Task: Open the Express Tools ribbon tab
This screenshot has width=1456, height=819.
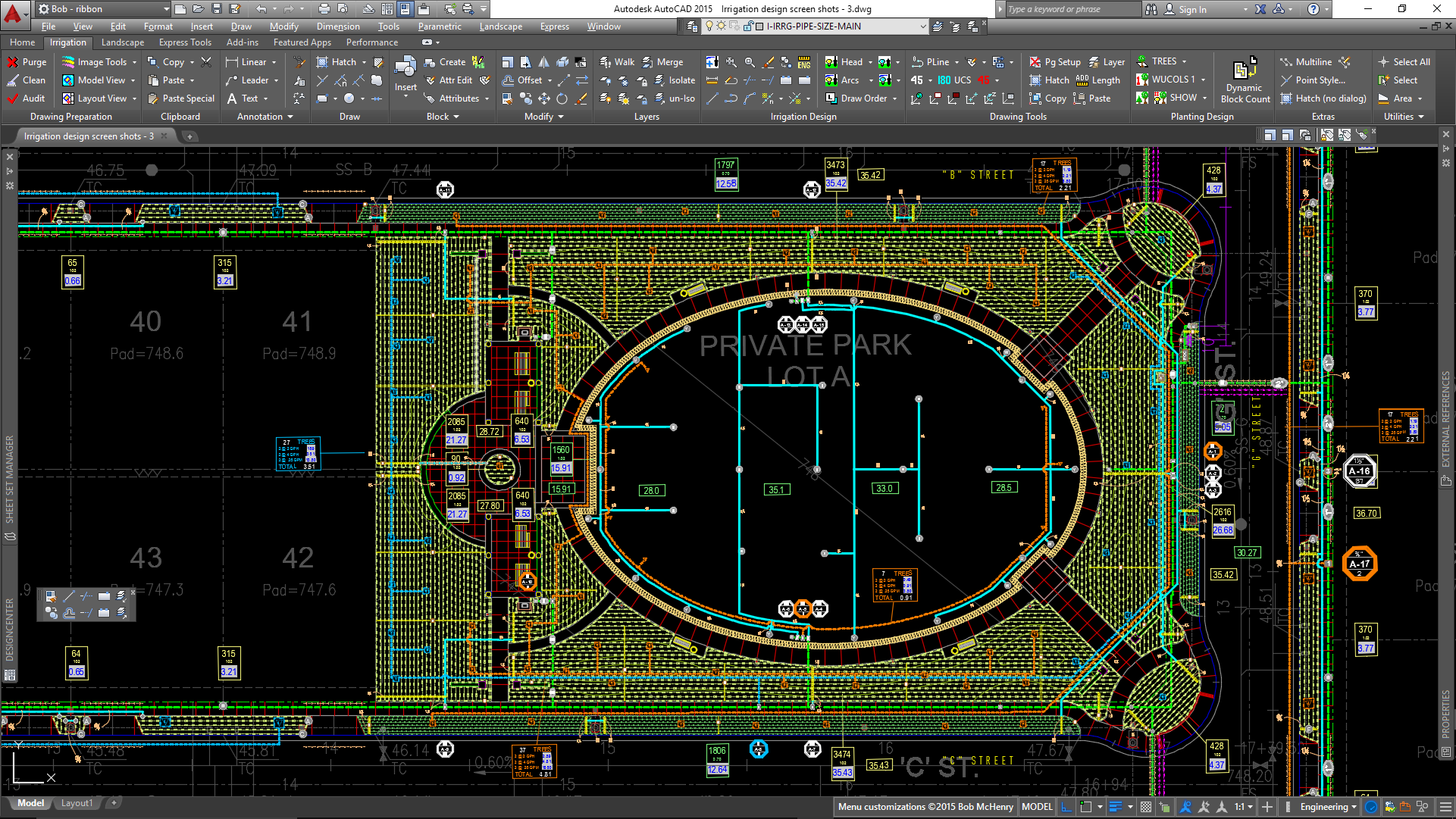Action: [185, 42]
